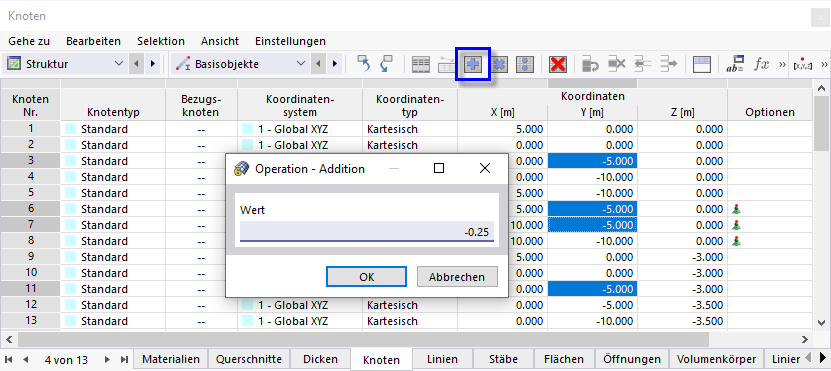
Task: Click the right-pointing arrow rows icon
Action: (669, 65)
